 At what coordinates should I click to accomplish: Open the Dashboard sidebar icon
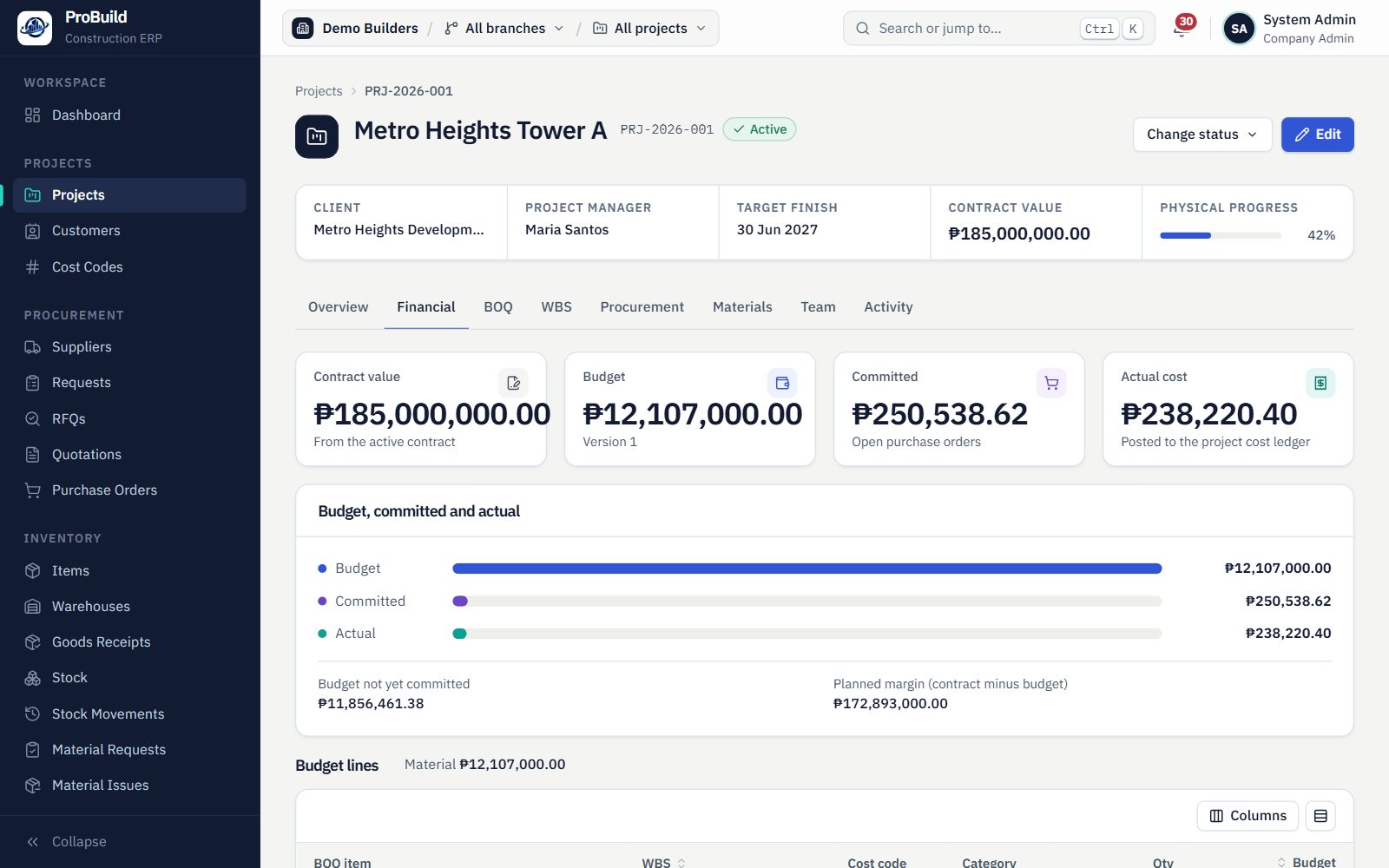[33, 115]
